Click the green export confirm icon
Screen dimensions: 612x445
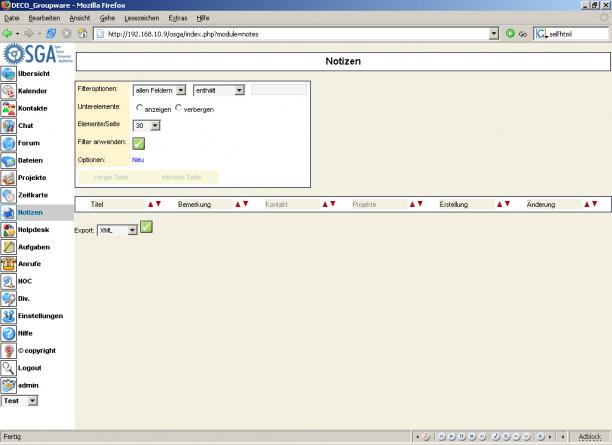coord(146,227)
